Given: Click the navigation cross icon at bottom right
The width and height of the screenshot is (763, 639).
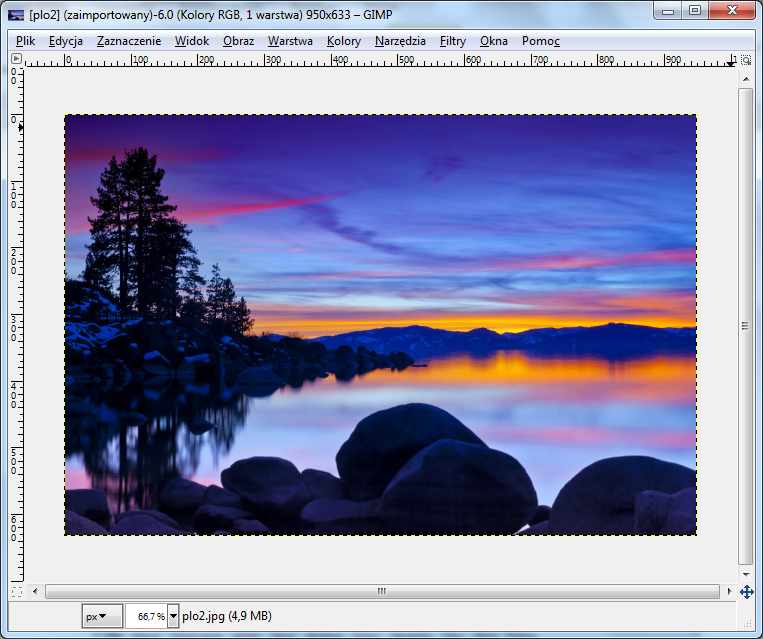Looking at the screenshot, I should coord(746,592).
